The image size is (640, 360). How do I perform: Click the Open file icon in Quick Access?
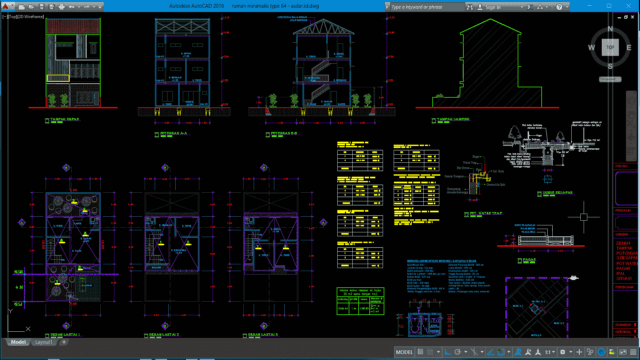[31, 7]
